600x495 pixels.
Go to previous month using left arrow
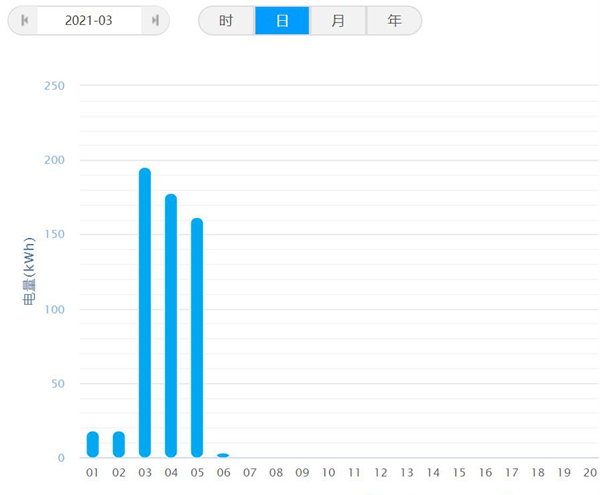[23, 21]
